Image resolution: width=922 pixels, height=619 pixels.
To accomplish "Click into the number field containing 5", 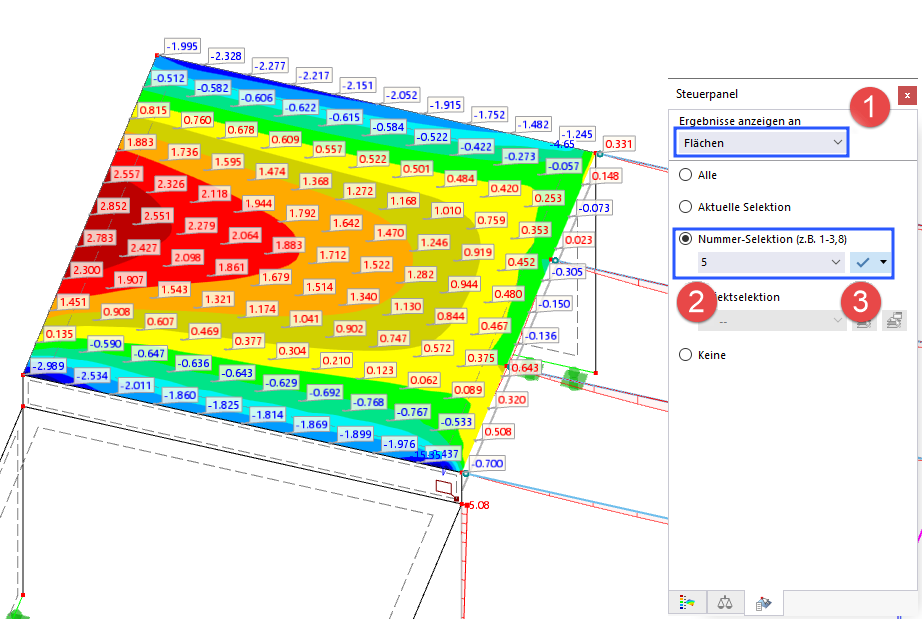I will (x=763, y=262).
